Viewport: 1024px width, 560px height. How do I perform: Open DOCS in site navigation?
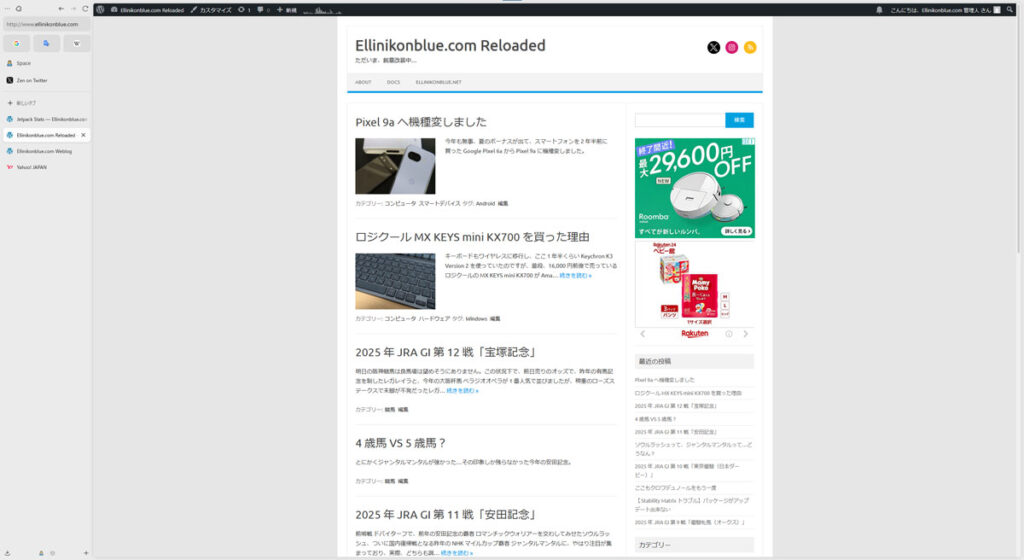point(393,82)
